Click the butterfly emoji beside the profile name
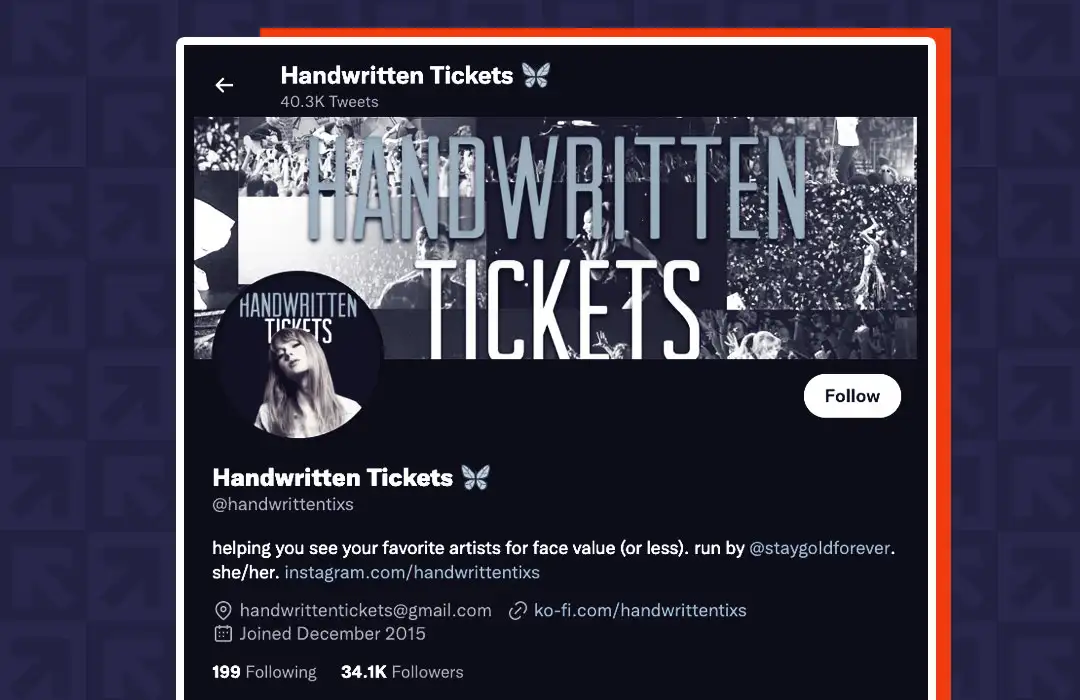 click(475, 477)
